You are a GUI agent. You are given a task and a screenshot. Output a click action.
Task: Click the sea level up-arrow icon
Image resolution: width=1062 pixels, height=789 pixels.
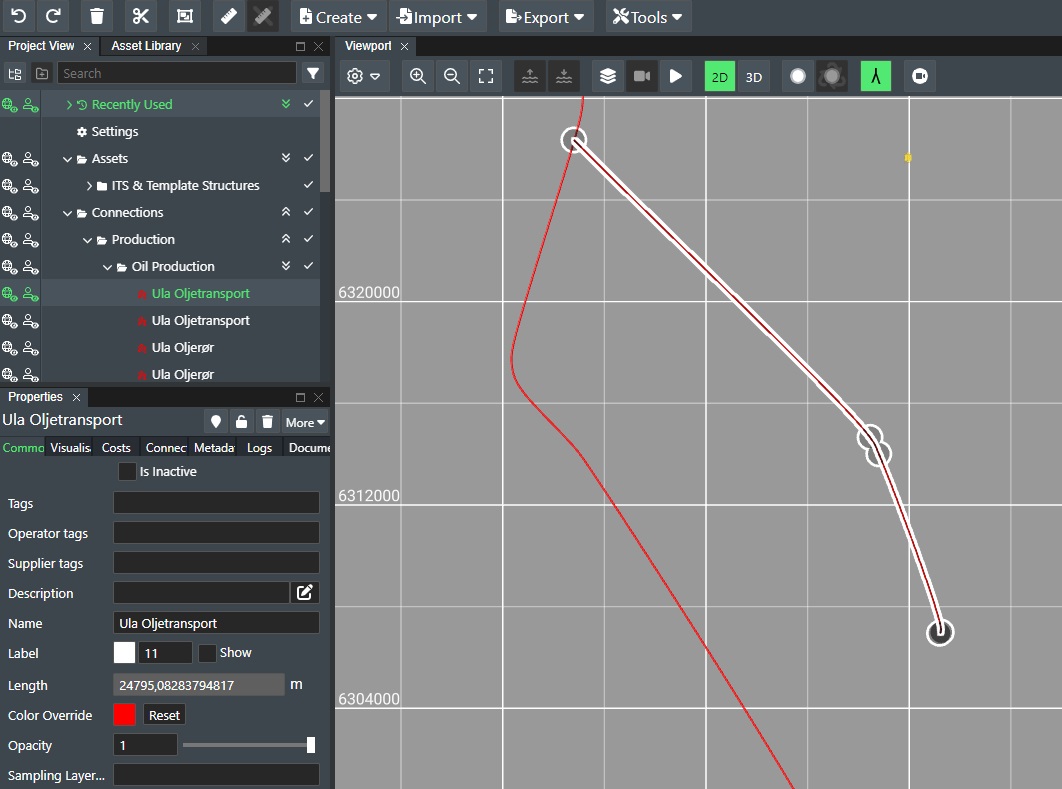coord(530,76)
